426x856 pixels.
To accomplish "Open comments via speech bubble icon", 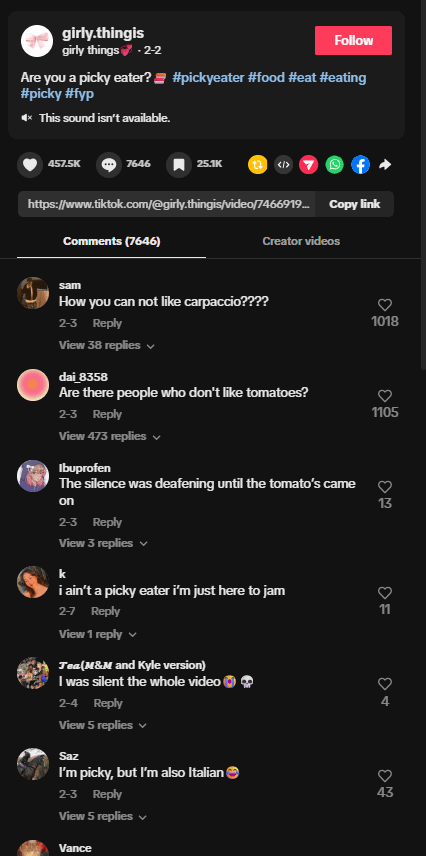I will click(x=109, y=165).
